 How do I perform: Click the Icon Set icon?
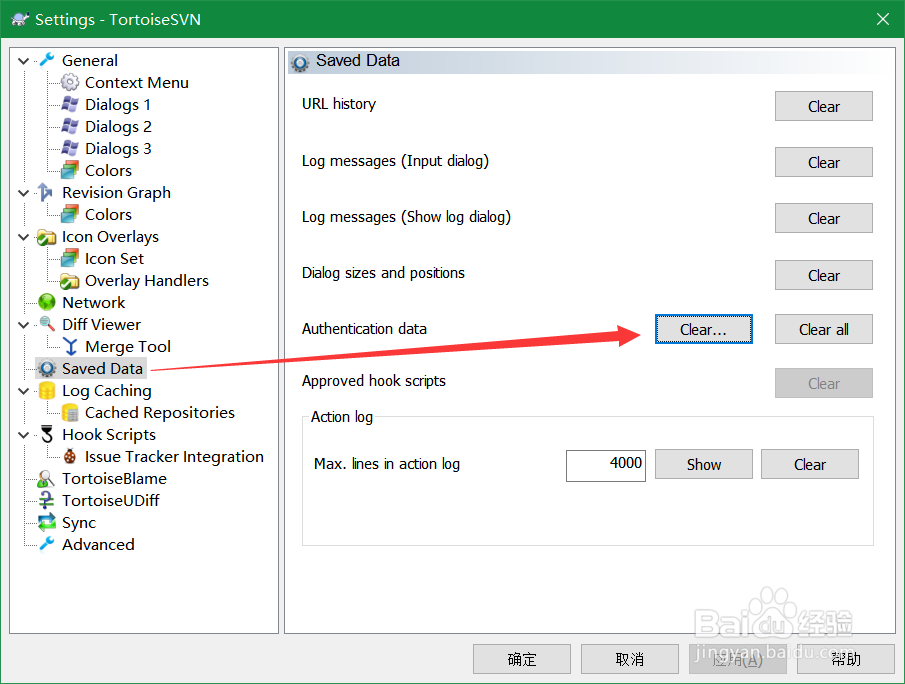tap(70, 259)
